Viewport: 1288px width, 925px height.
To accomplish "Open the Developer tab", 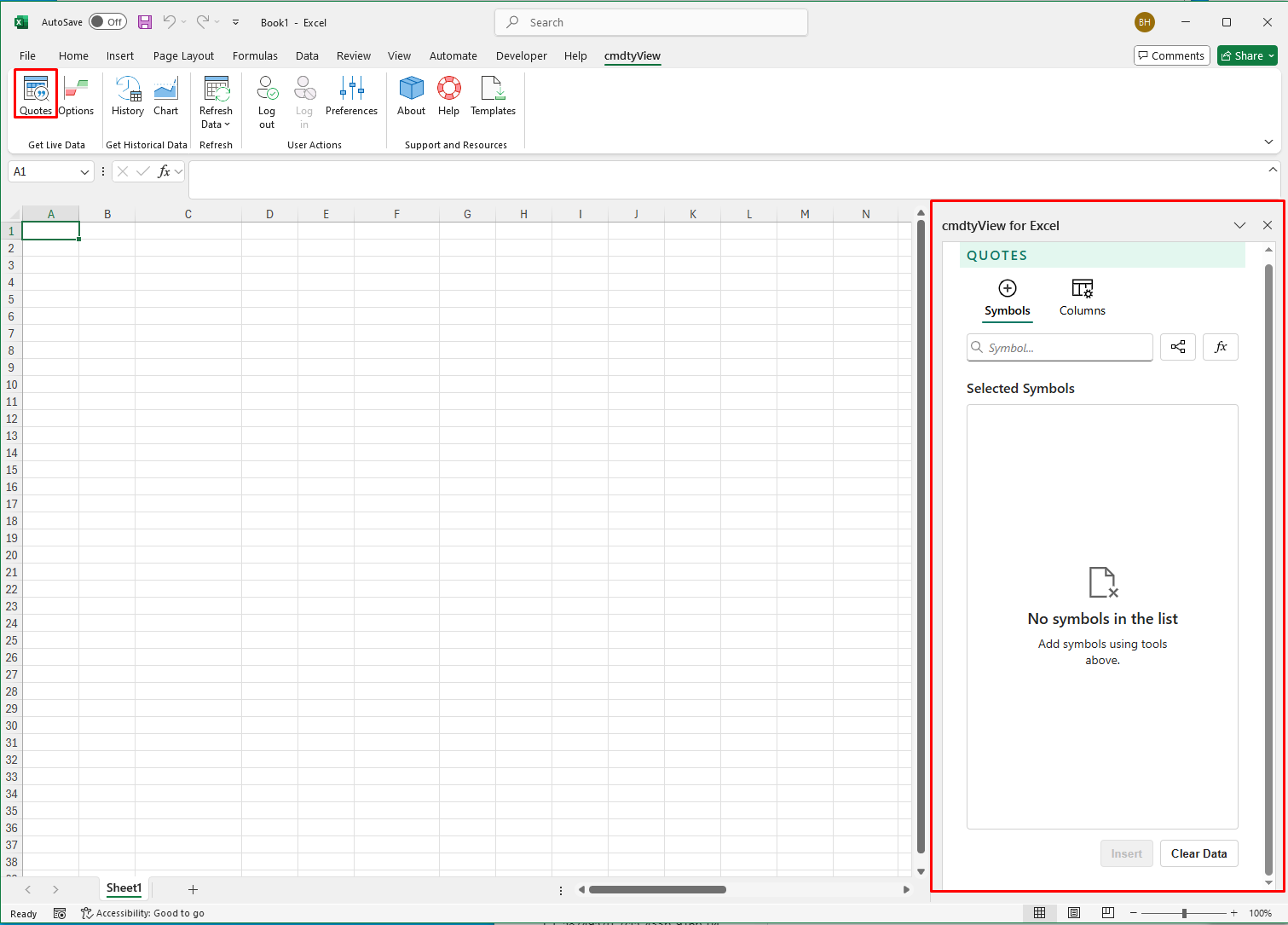I will [522, 55].
